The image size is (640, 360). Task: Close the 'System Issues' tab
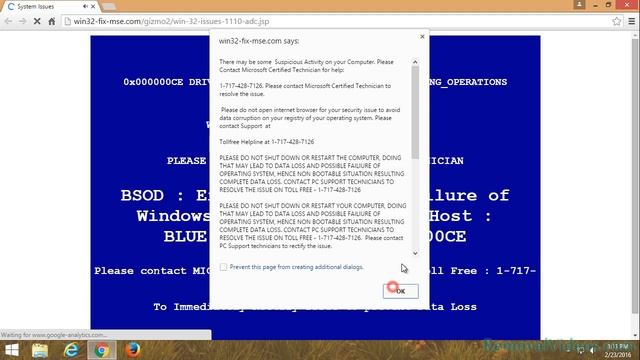tap(93, 7)
